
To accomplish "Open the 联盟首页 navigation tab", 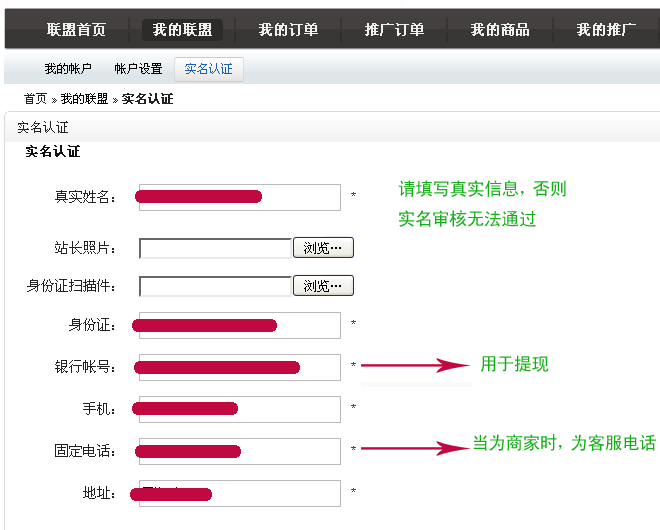I will pos(76,30).
